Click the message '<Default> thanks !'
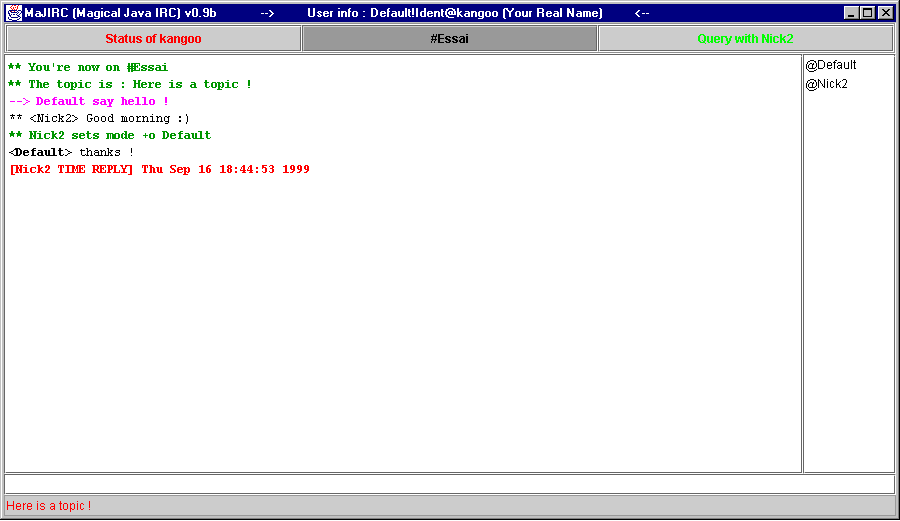 click(x=71, y=152)
